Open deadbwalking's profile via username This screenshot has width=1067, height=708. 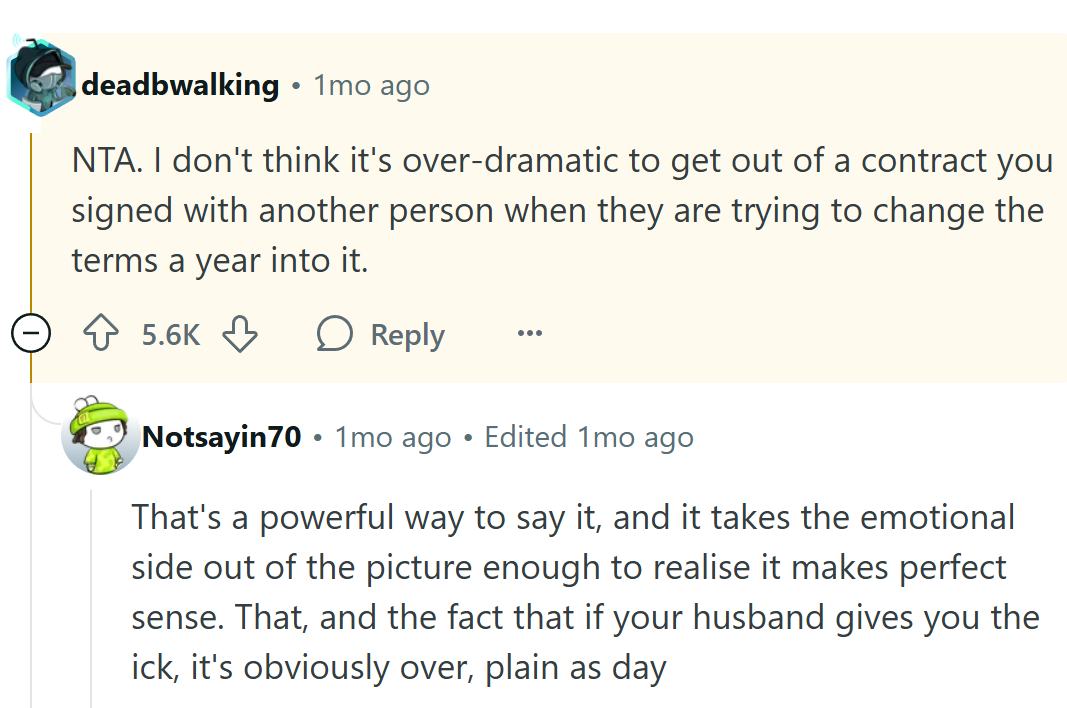tap(180, 85)
